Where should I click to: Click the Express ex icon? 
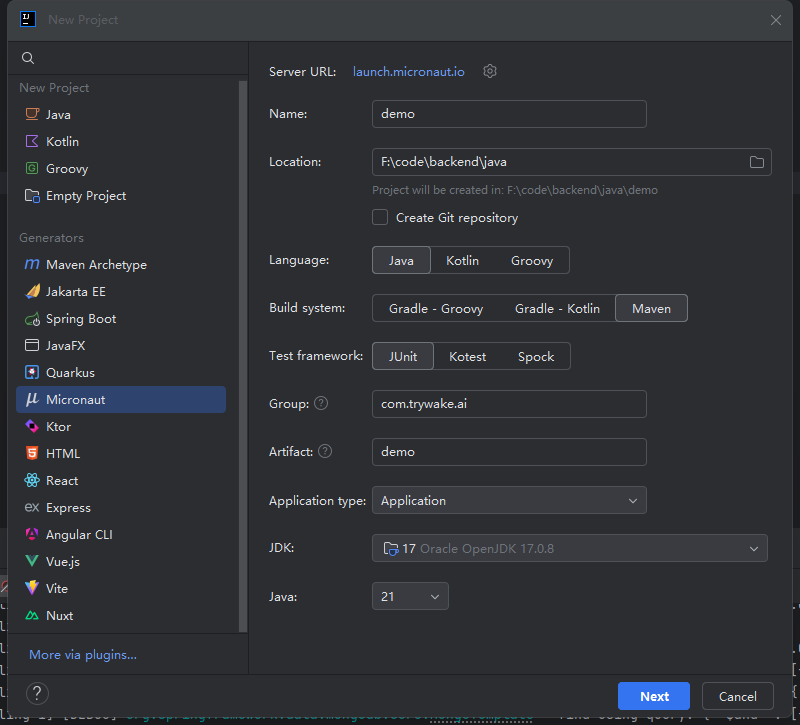[x=32, y=507]
